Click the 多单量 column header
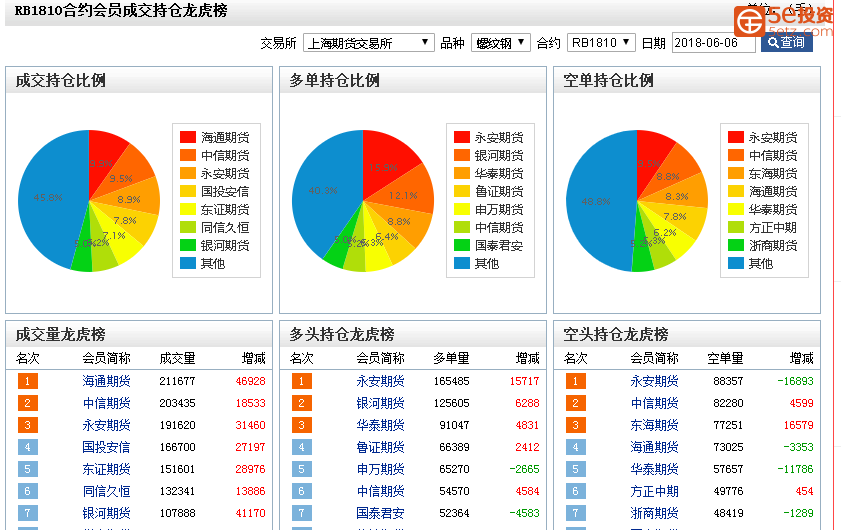This screenshot has width=841, height=530. pyautogui.click(x=452, y=358)
